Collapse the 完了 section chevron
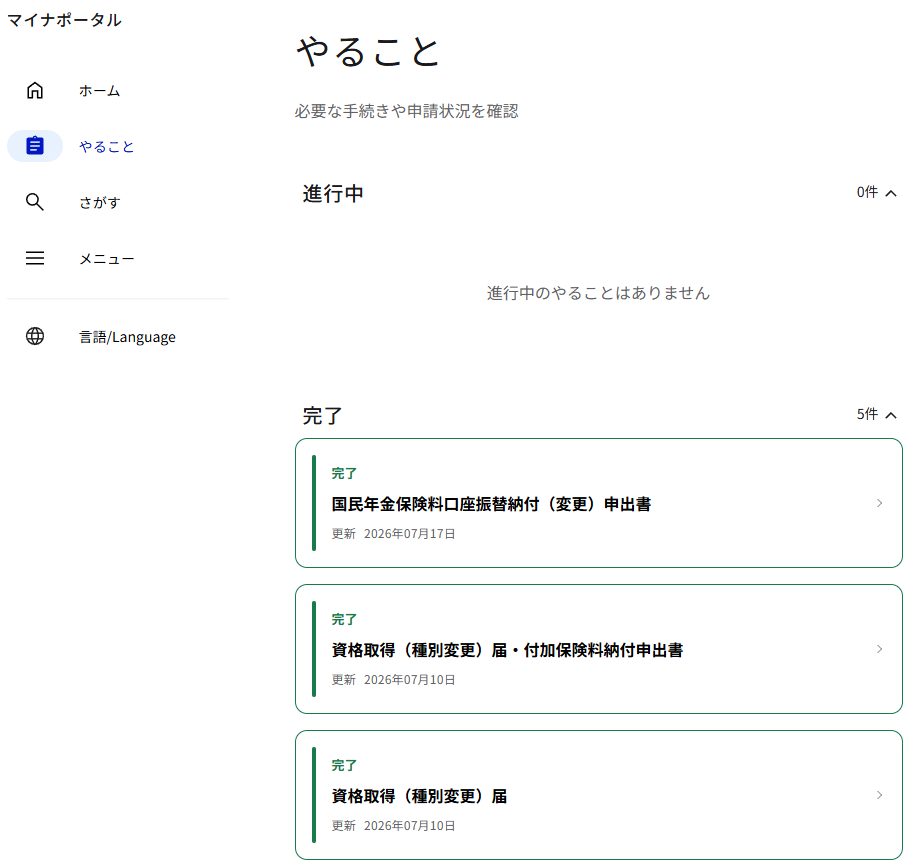913x862 pixels. 890,415
